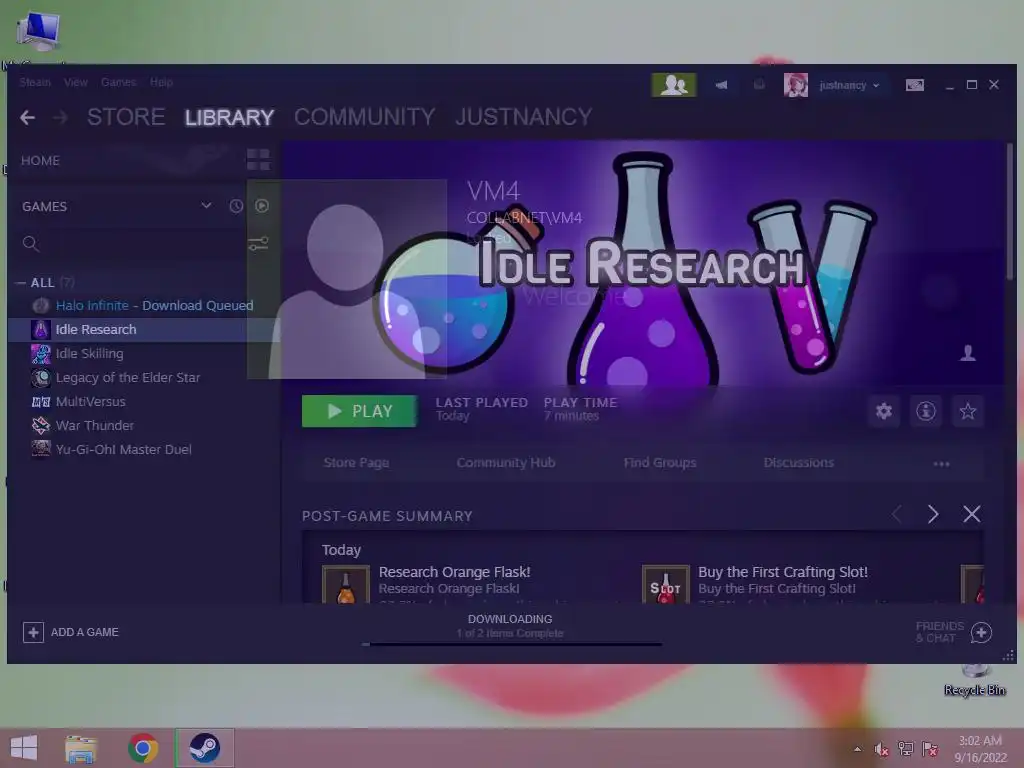Open the more links ellipsis menu

pyautogui.click(x=941, y=464)
